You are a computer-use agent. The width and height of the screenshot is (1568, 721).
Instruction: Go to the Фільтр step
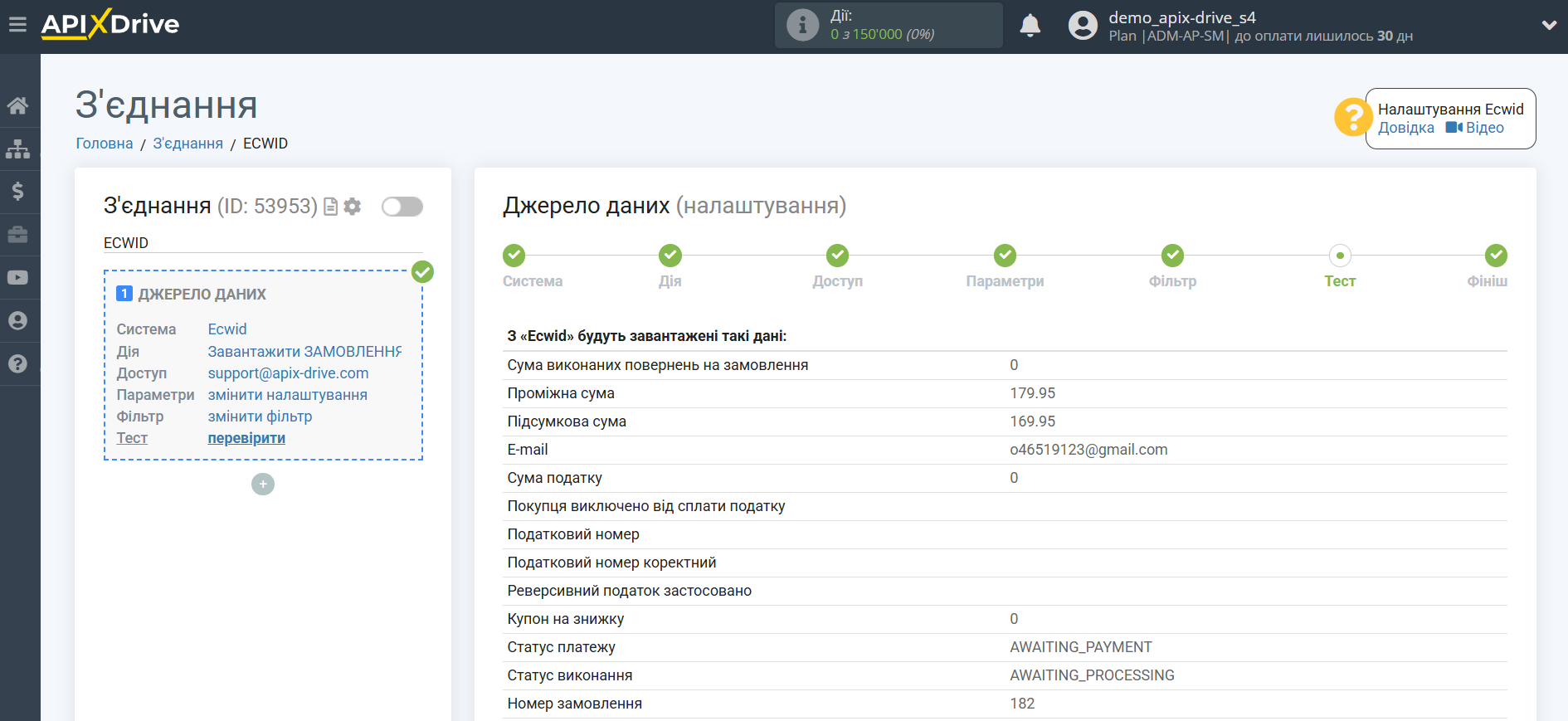(x=1171, y=256)
